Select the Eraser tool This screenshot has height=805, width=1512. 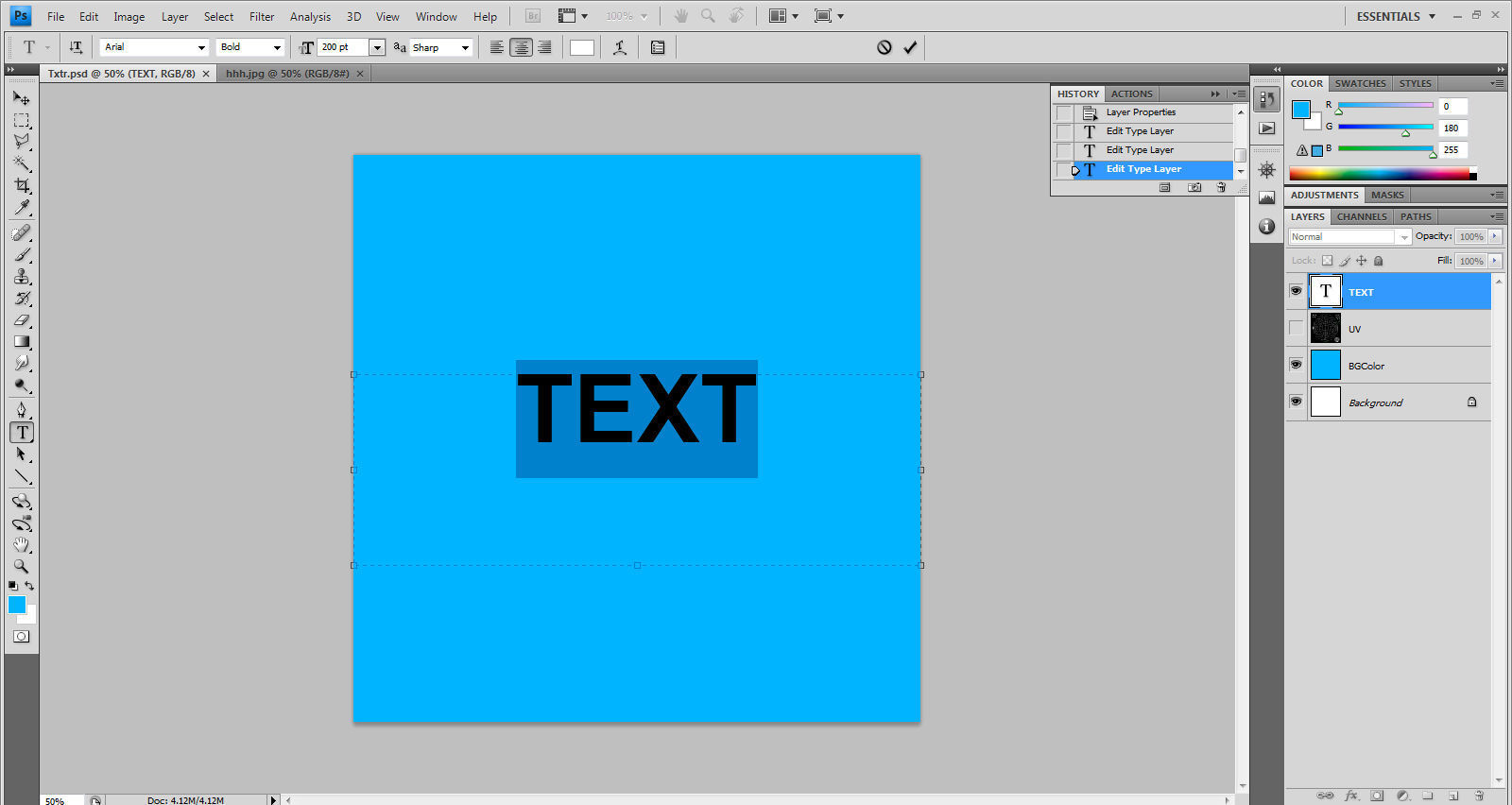[22, 320]
